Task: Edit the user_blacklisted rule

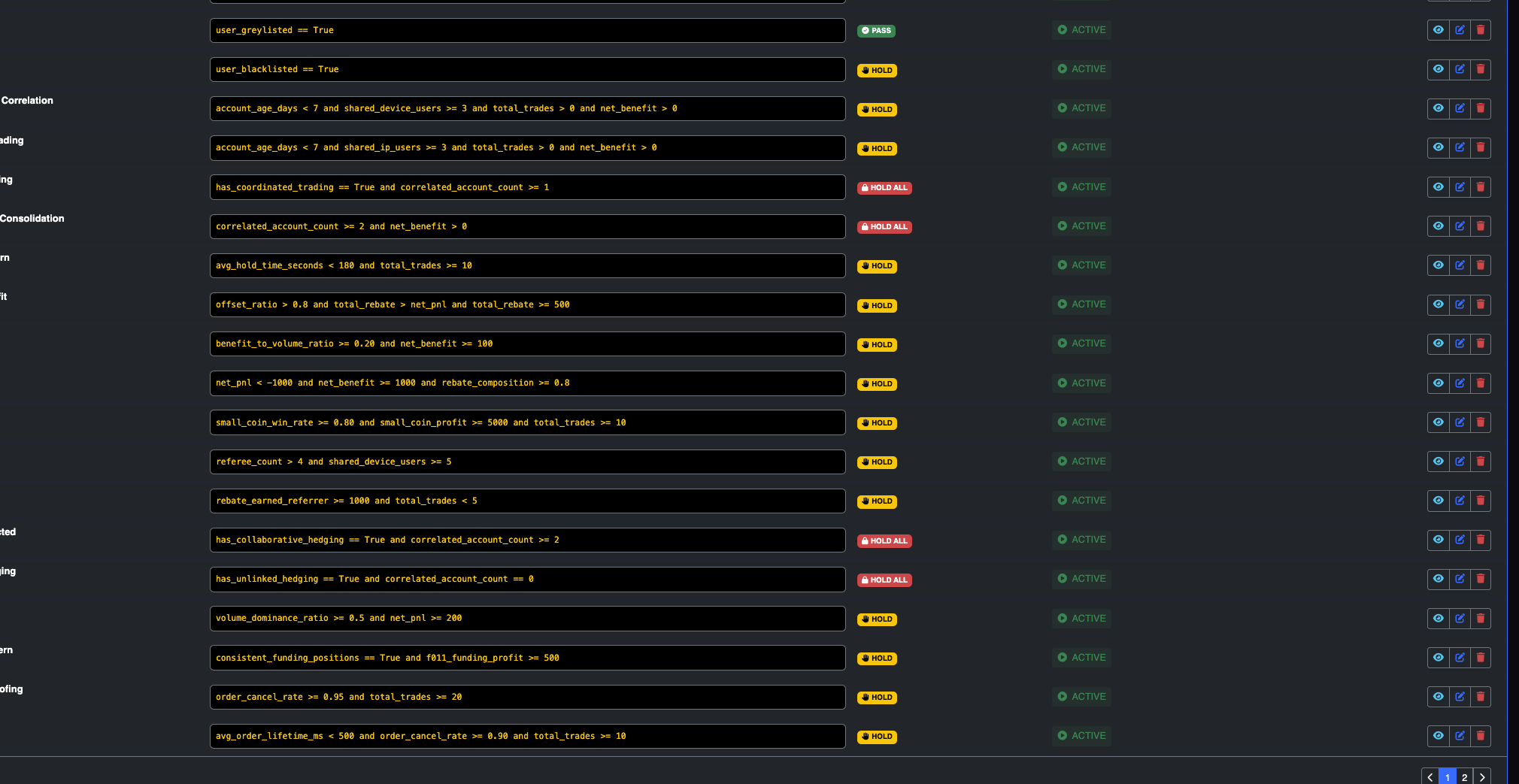Action: tap(1459, 69)
